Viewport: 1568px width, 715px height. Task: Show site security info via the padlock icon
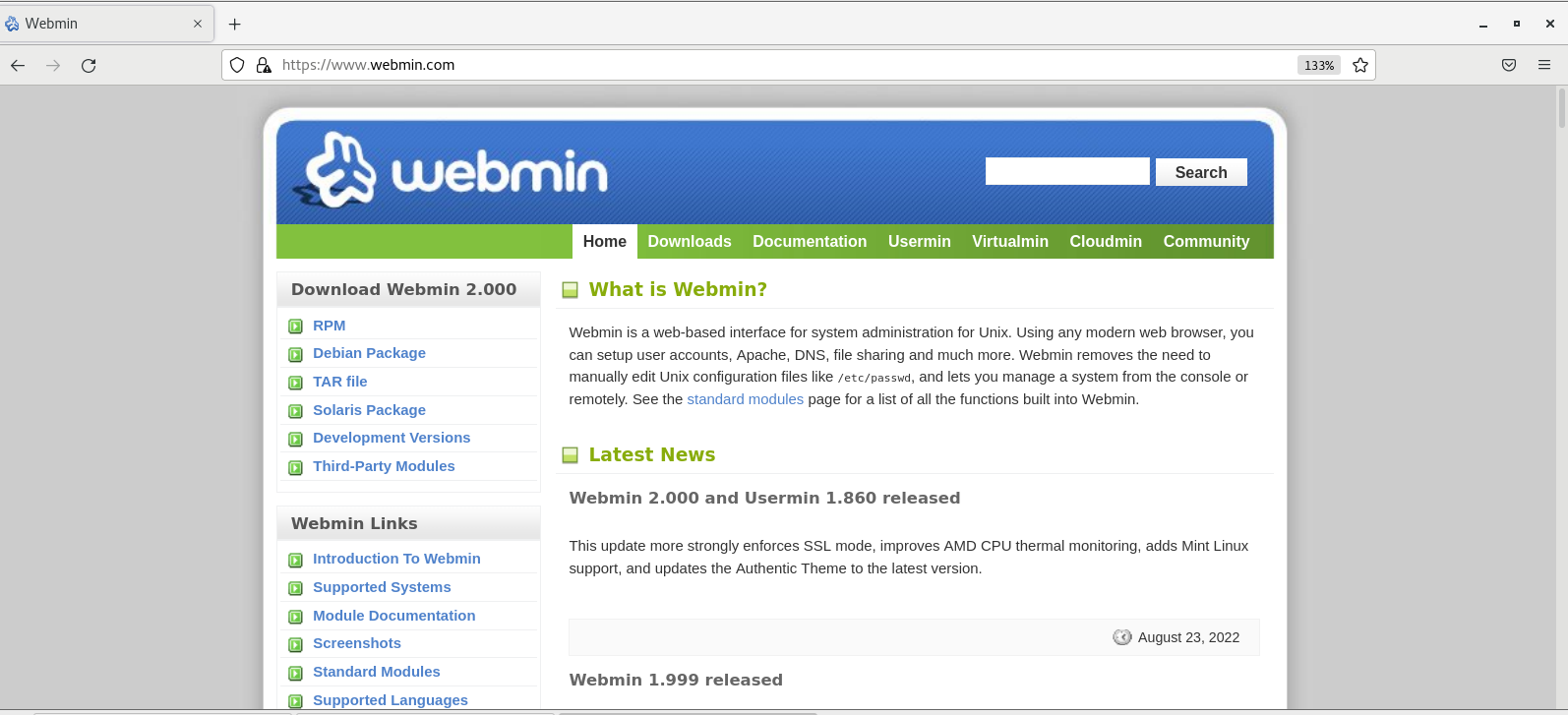[264, 65]
